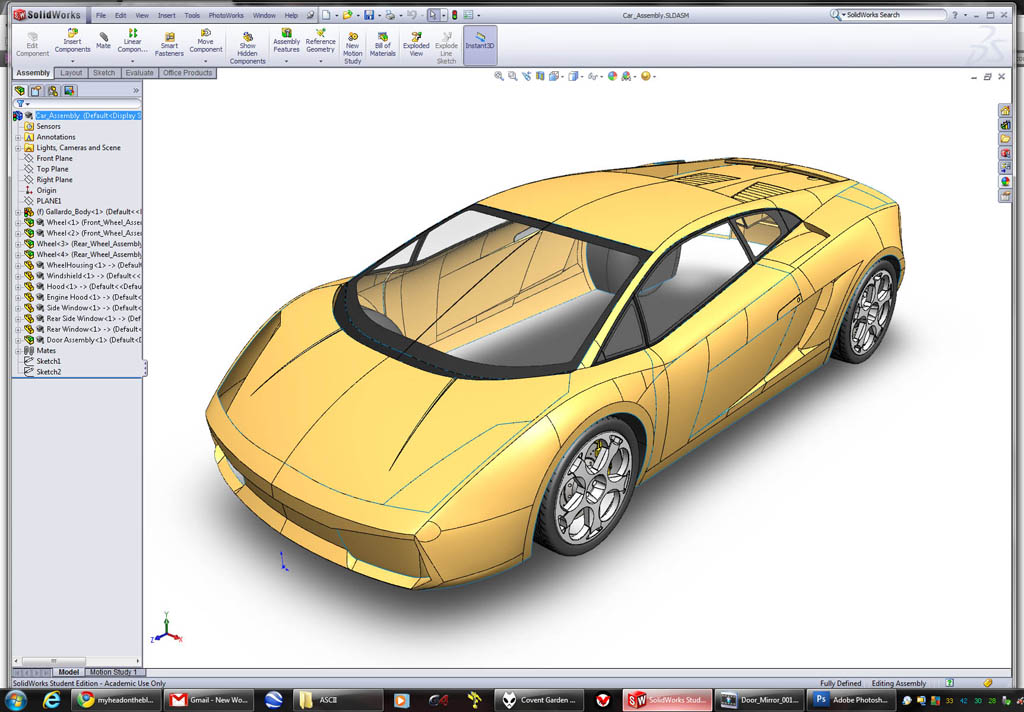This screenshot has width=1024, height=712.
Task: Open the Assembly Features tool
Action: (x=286, y=40)
